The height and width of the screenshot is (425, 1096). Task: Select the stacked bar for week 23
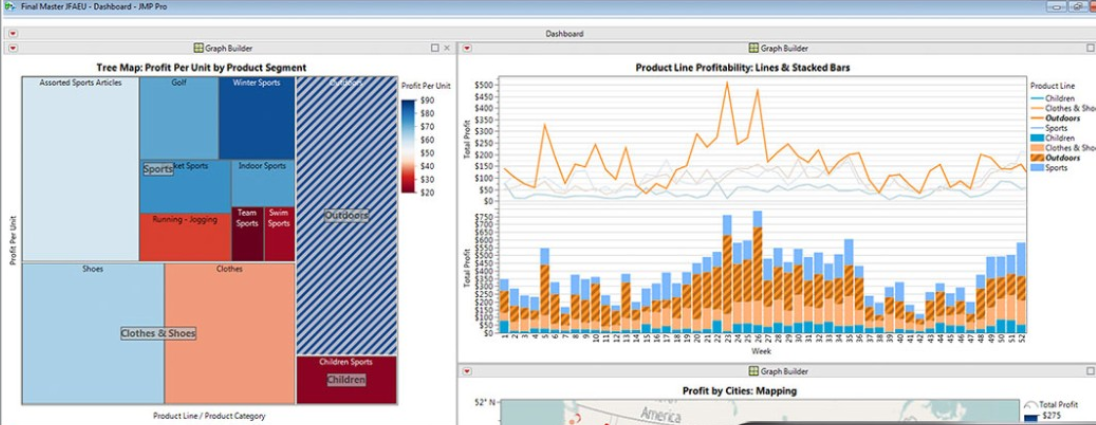click(x=727, y=273)
